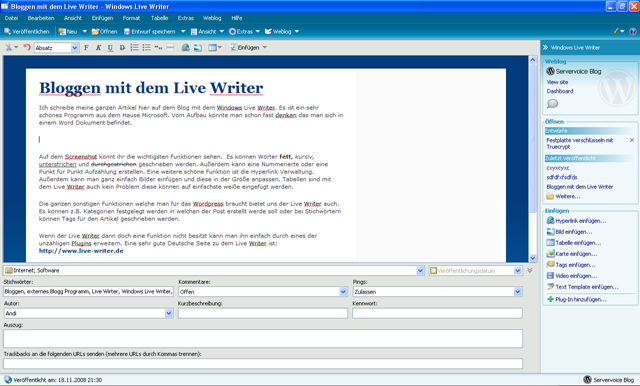Open the Format menu
640x386 pixels.
[131, 18]
